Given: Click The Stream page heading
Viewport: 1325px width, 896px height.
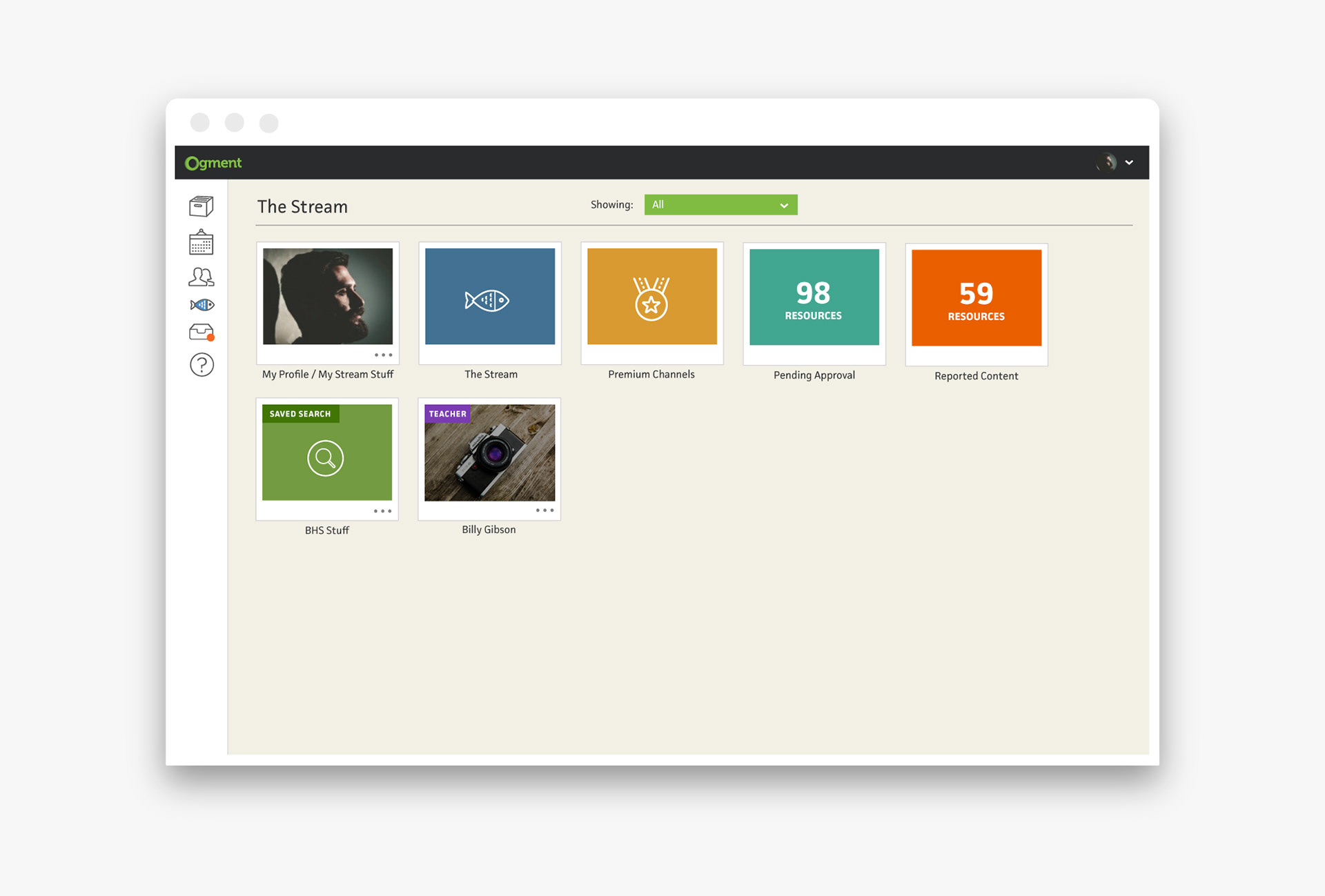Looking at the screenshot, I should [x=302, y=207].
